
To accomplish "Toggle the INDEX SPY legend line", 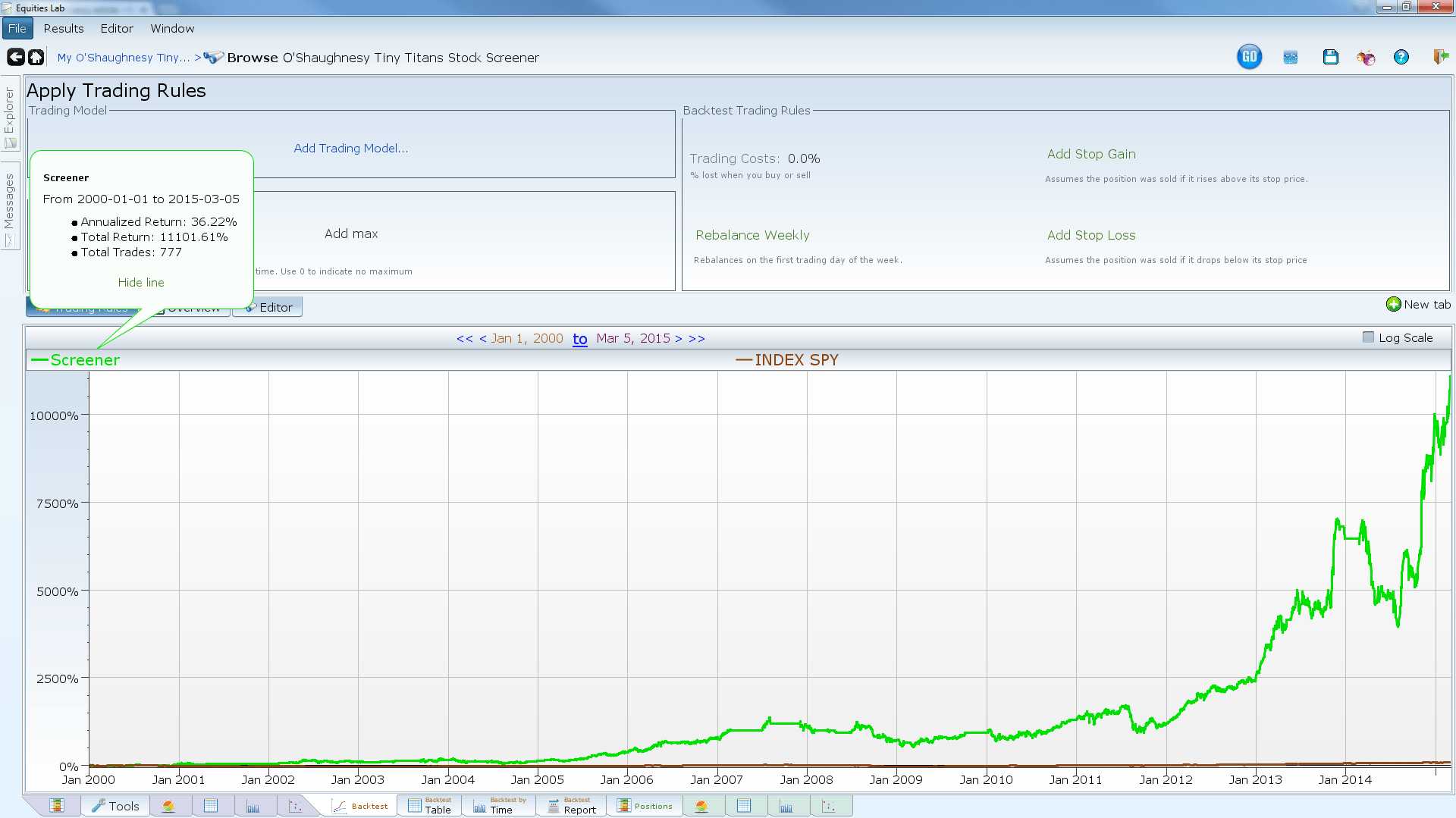I will click(x=787, y=360).
